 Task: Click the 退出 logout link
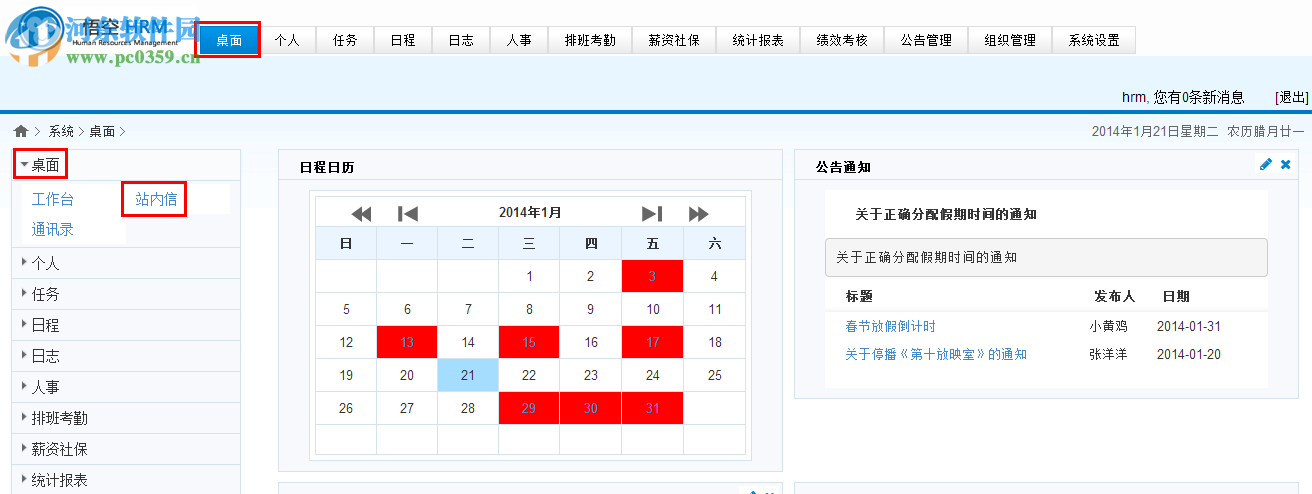tap(1292, 97)
